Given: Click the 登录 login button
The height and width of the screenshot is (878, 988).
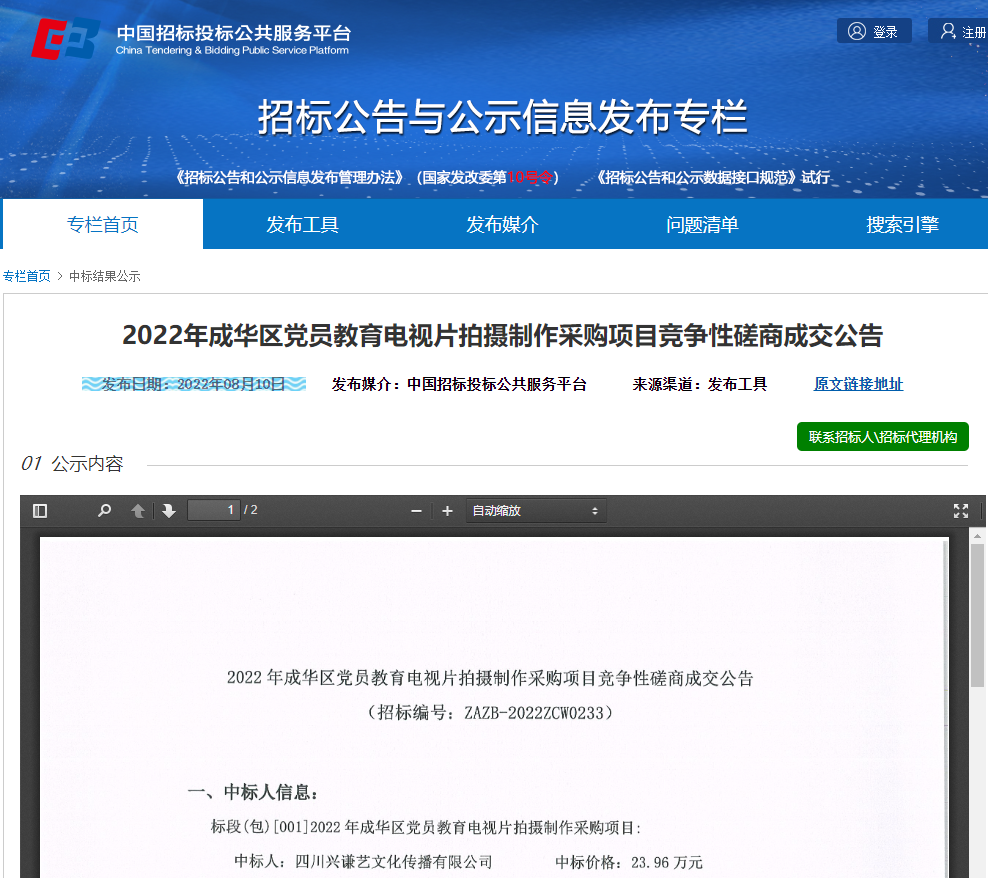Looking at the screenshot, I should tap(874, 31).
